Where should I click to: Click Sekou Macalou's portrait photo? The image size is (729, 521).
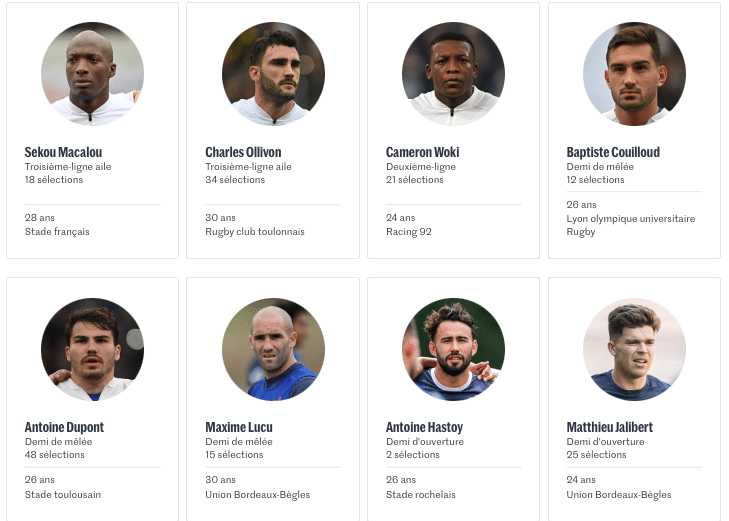(x=93, y=74)
